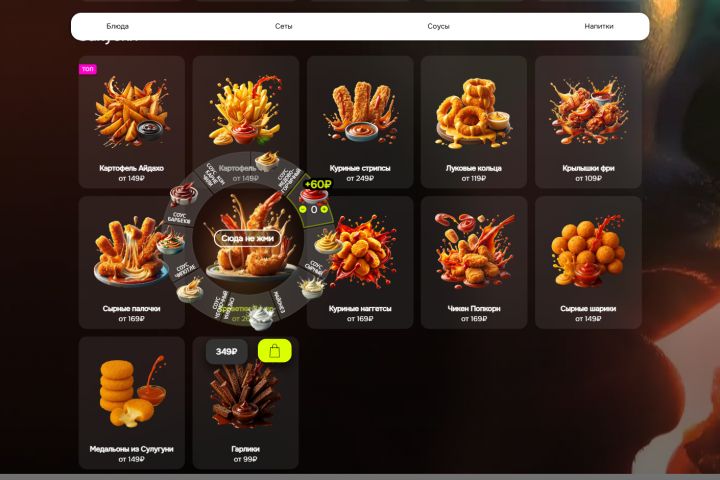
Task: Click the green minus sauce quantity button
Action: [x=303, y=209]
